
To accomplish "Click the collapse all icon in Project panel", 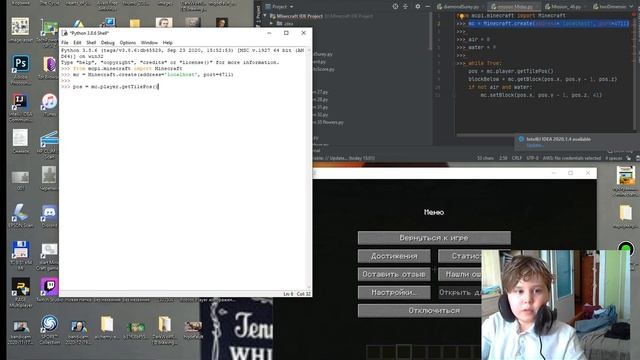I will coord(406,7).
